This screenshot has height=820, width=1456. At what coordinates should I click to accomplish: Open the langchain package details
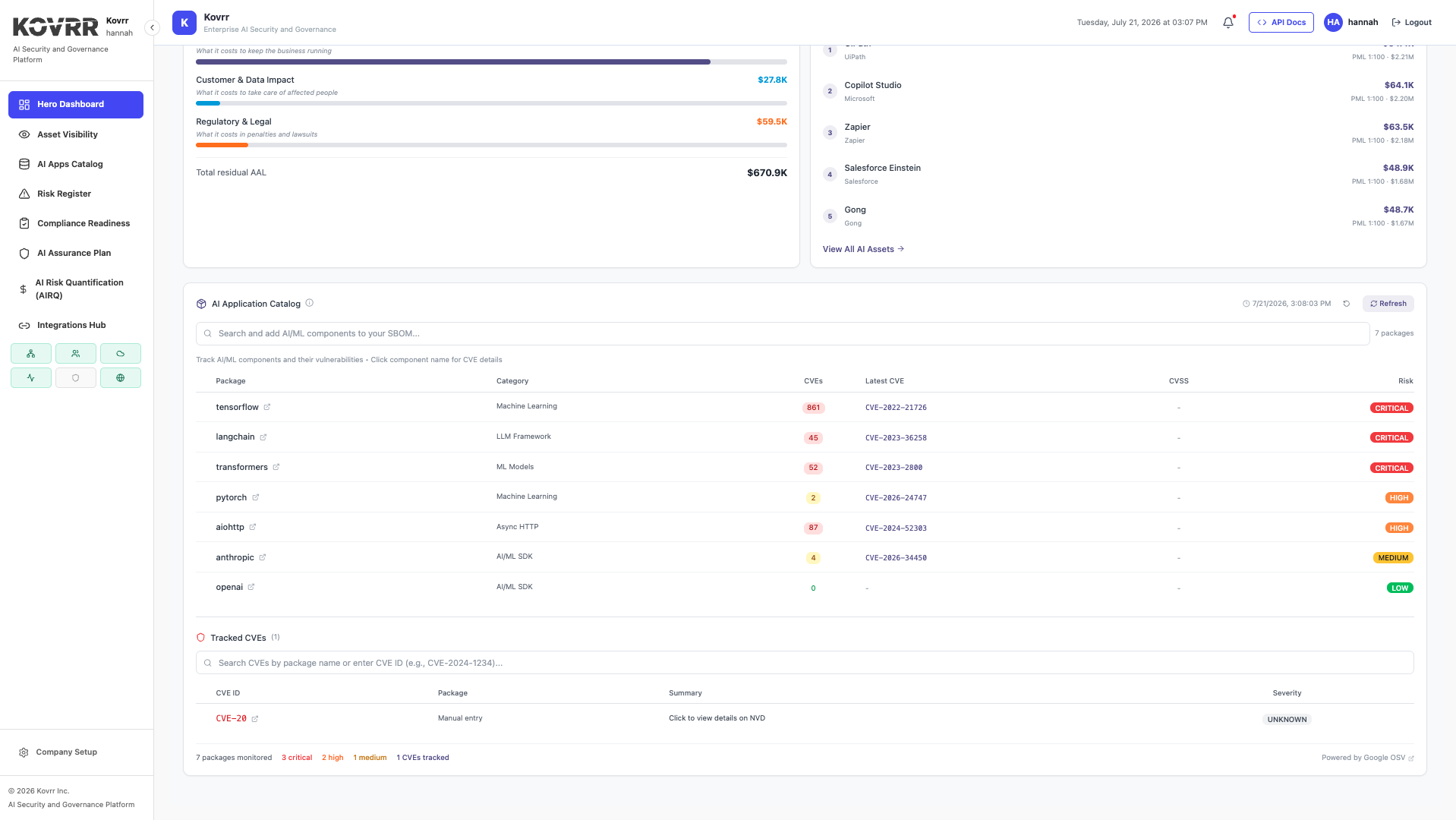pyautogui.click(x=235, y=437)
